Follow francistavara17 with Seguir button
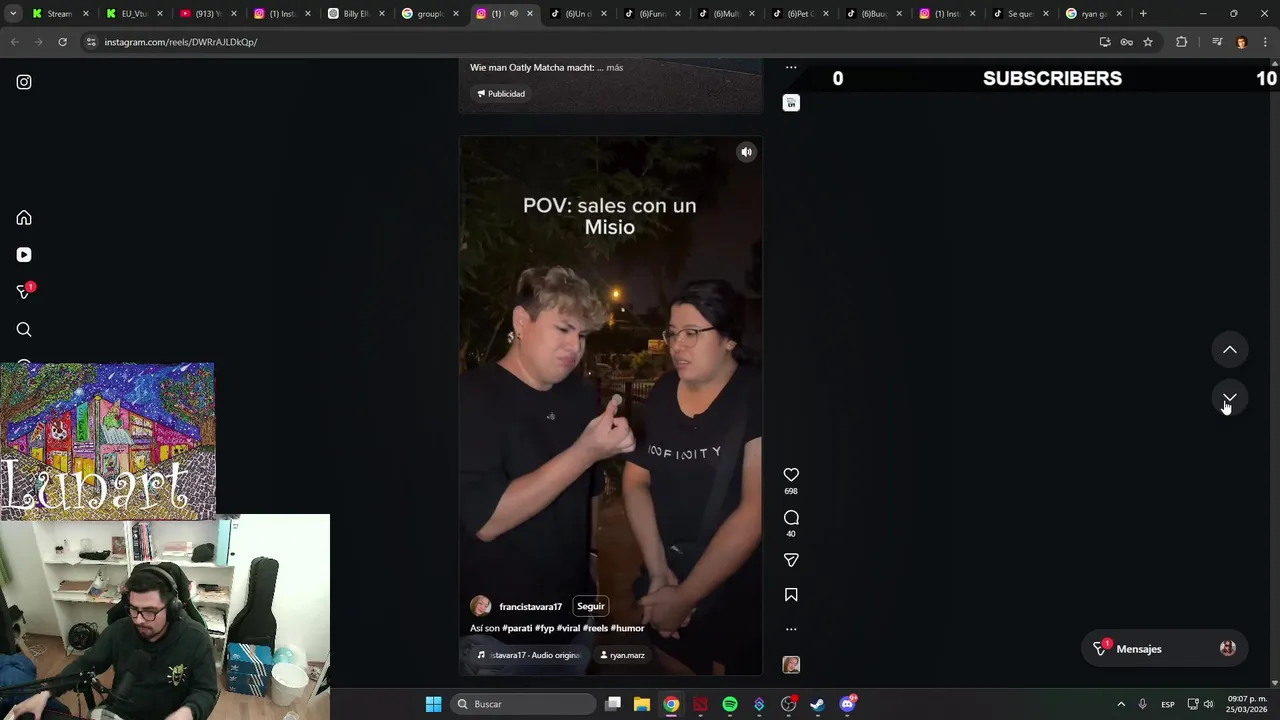Image resolution: width=1280 pixels, height=720 pixels. pos(591,606)
